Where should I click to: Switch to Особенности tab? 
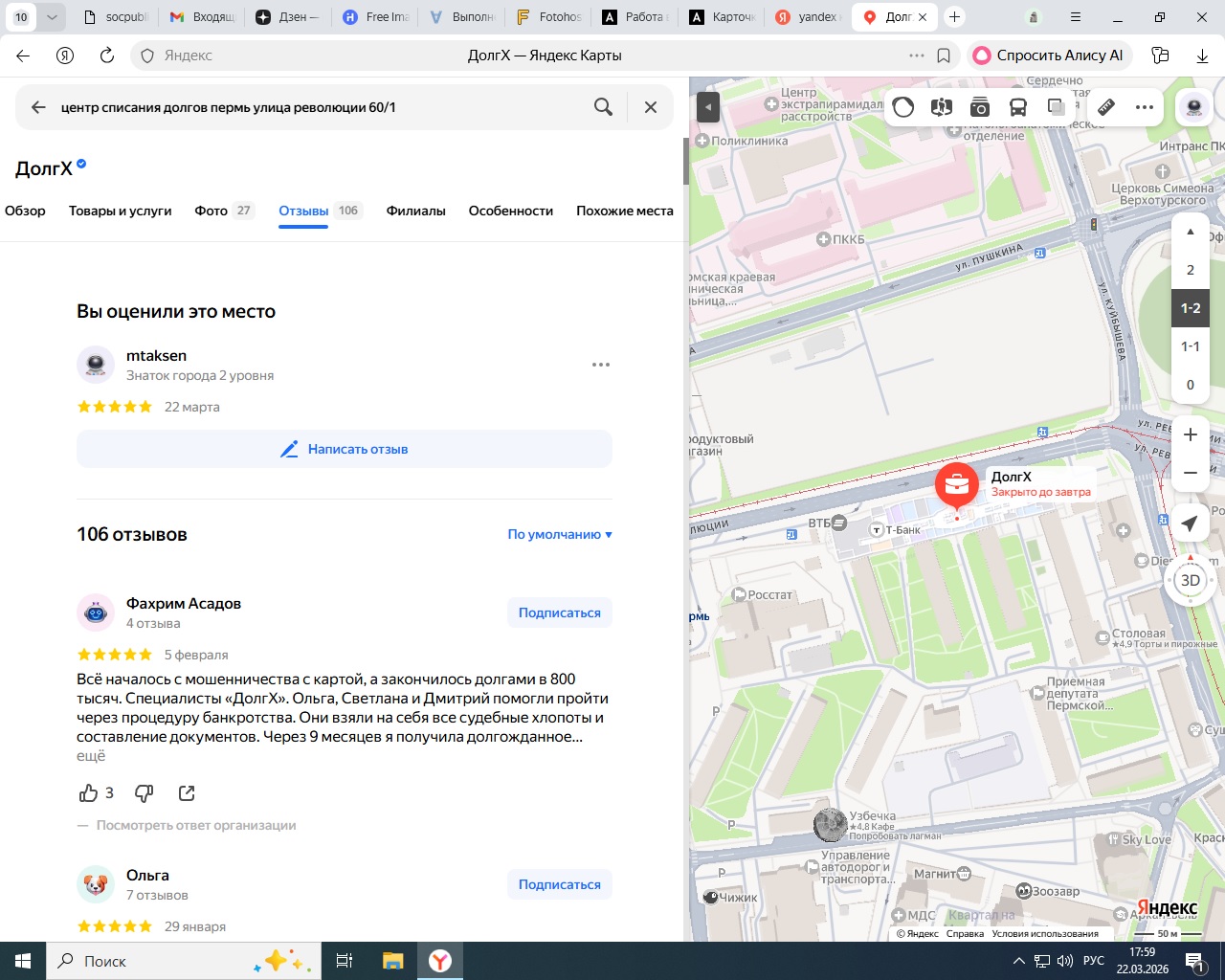click(511, 211)
